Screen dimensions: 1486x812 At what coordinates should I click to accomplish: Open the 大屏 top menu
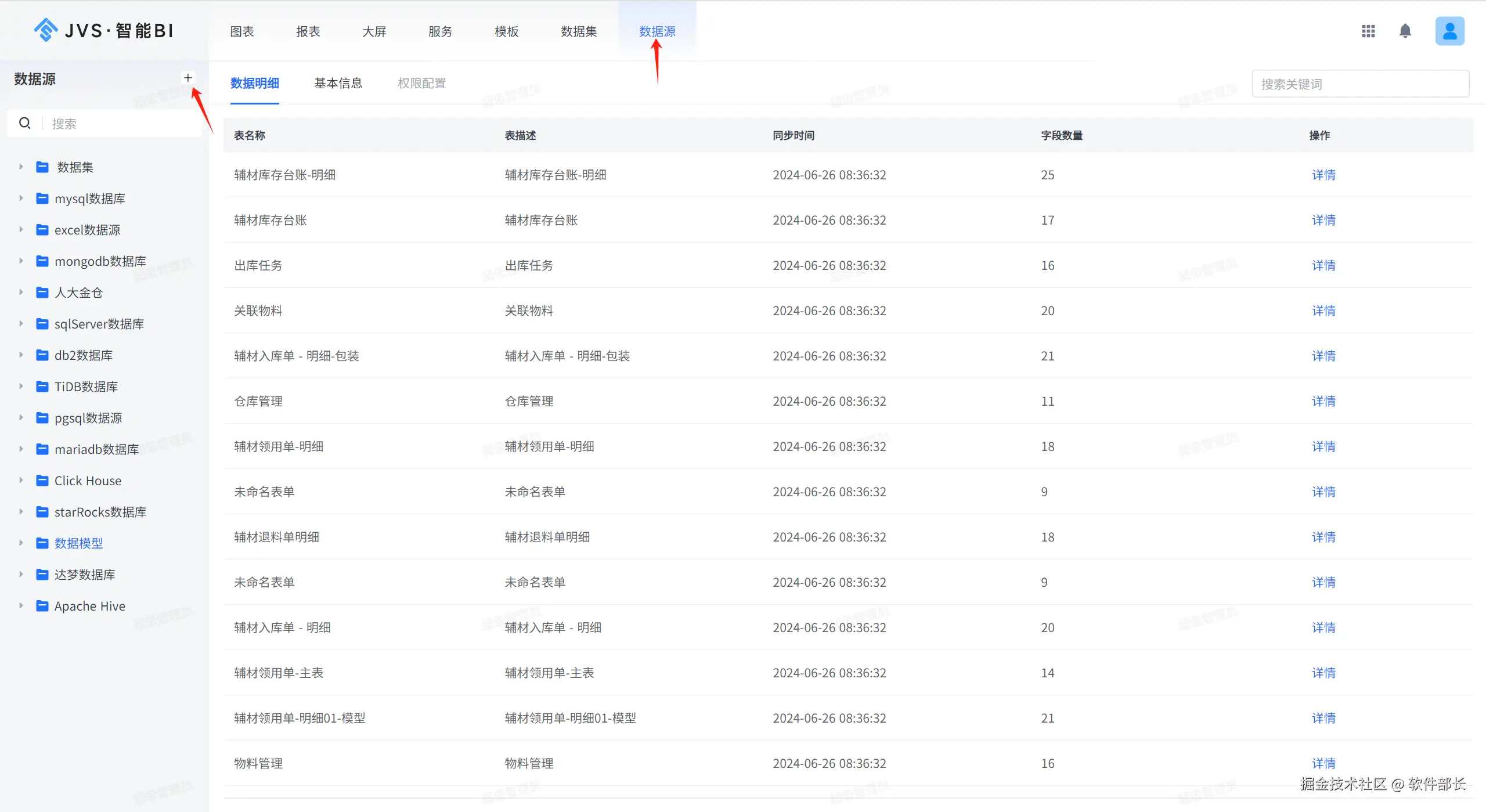tap(374, 31)
